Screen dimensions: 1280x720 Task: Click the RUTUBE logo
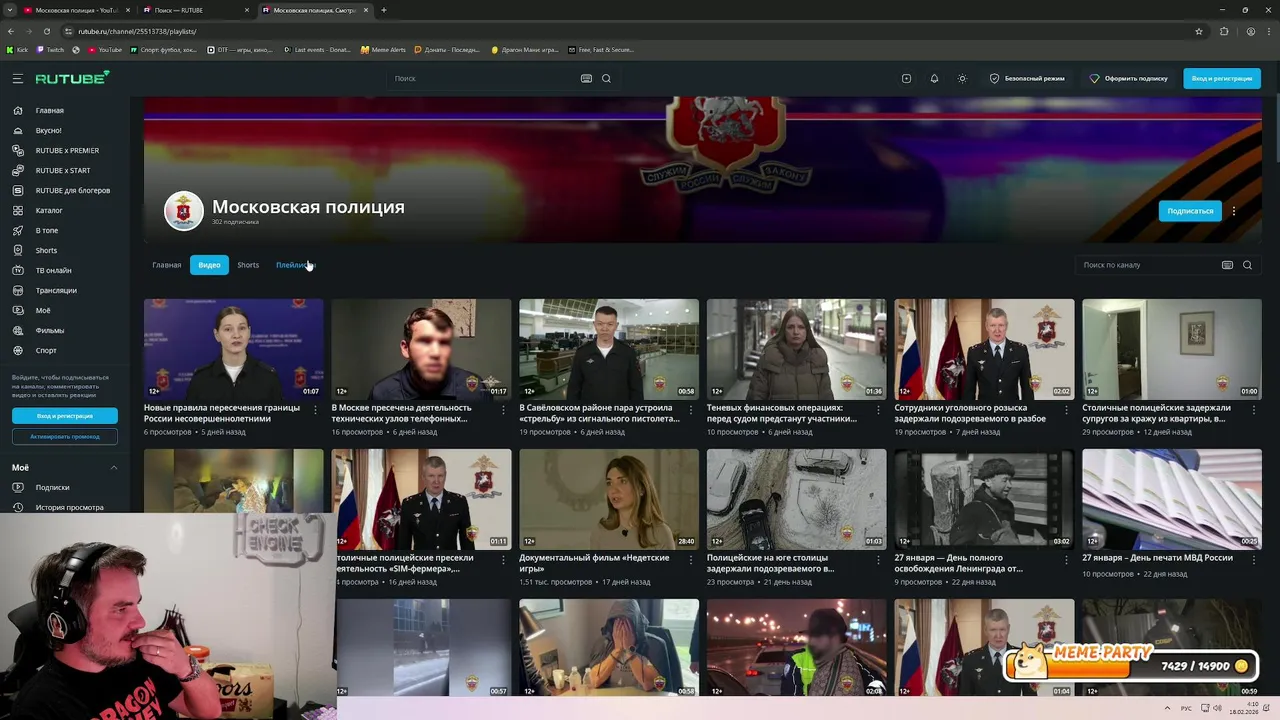[x=72, y=78]
